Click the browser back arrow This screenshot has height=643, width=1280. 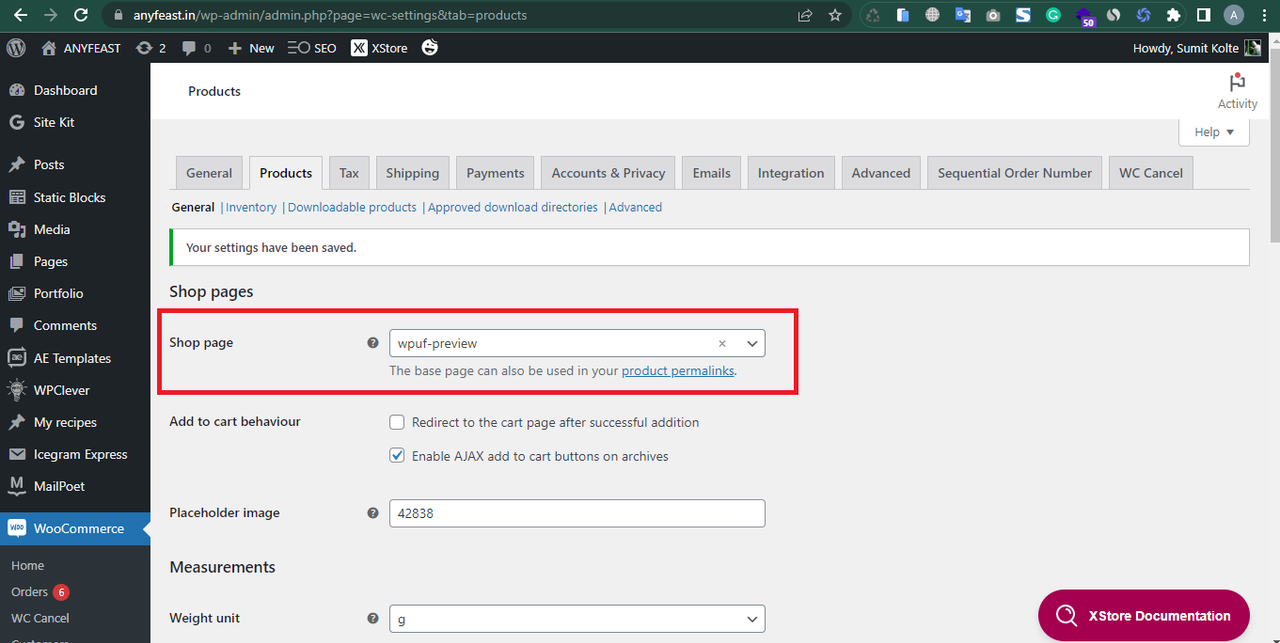[19, 15]
